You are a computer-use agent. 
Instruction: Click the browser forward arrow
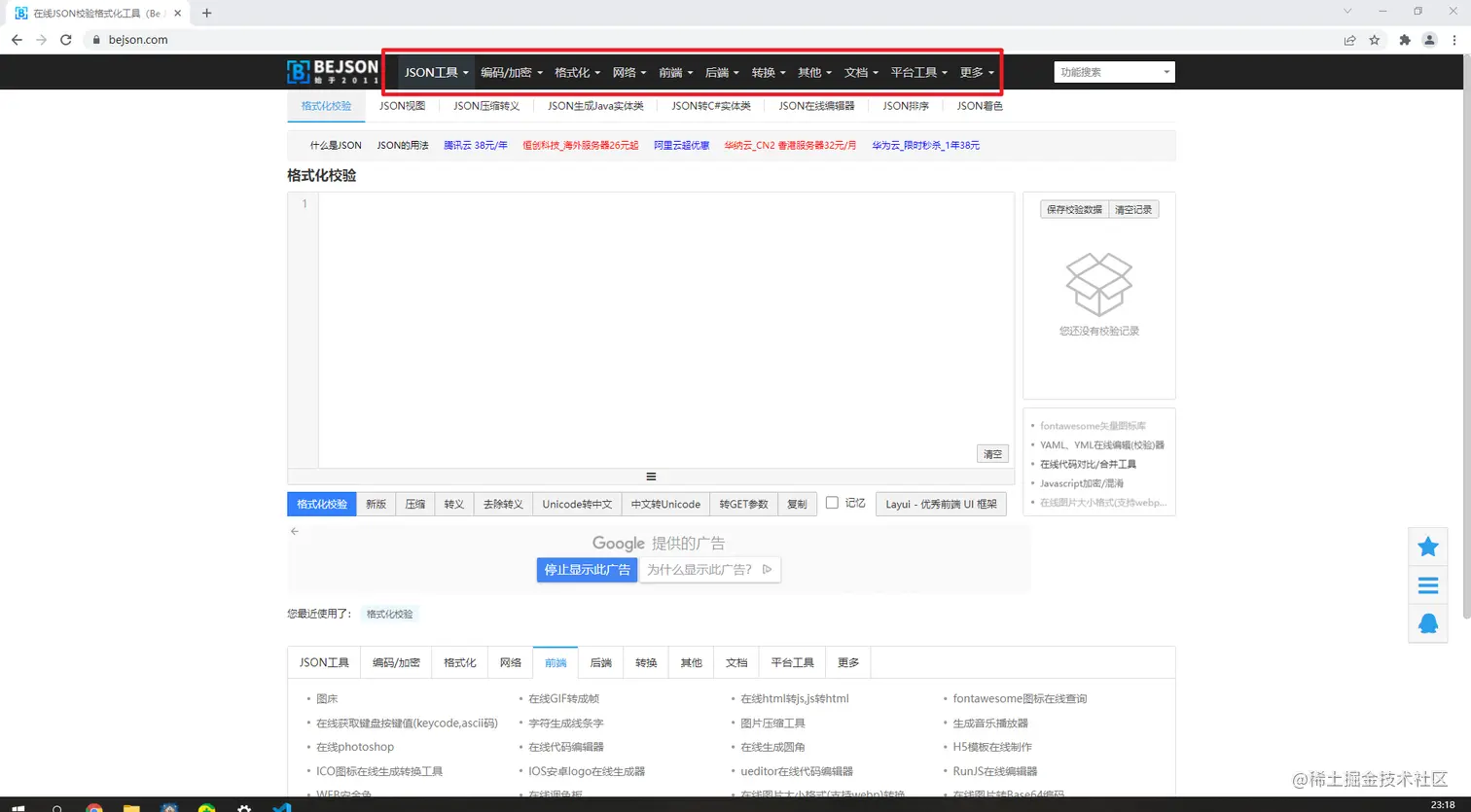point(41,40)
